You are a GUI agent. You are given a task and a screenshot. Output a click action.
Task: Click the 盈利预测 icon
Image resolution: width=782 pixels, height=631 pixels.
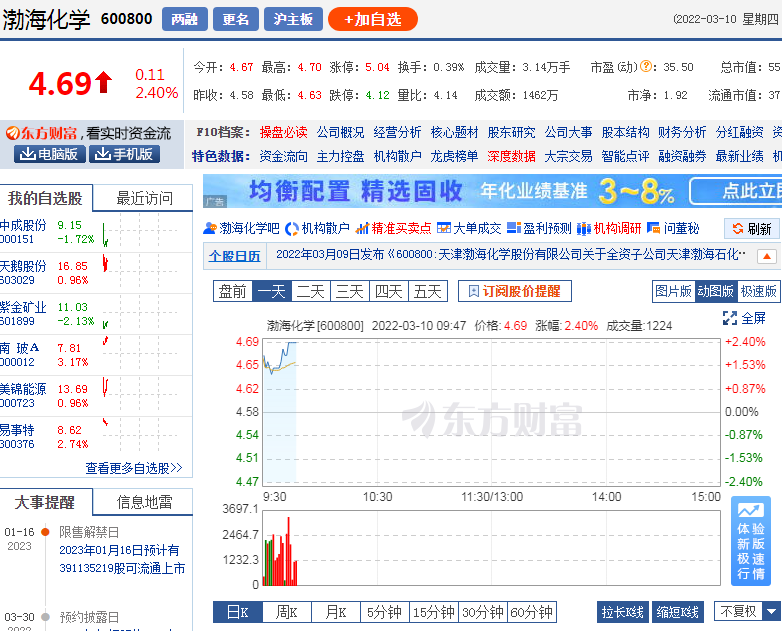(514, 228)
